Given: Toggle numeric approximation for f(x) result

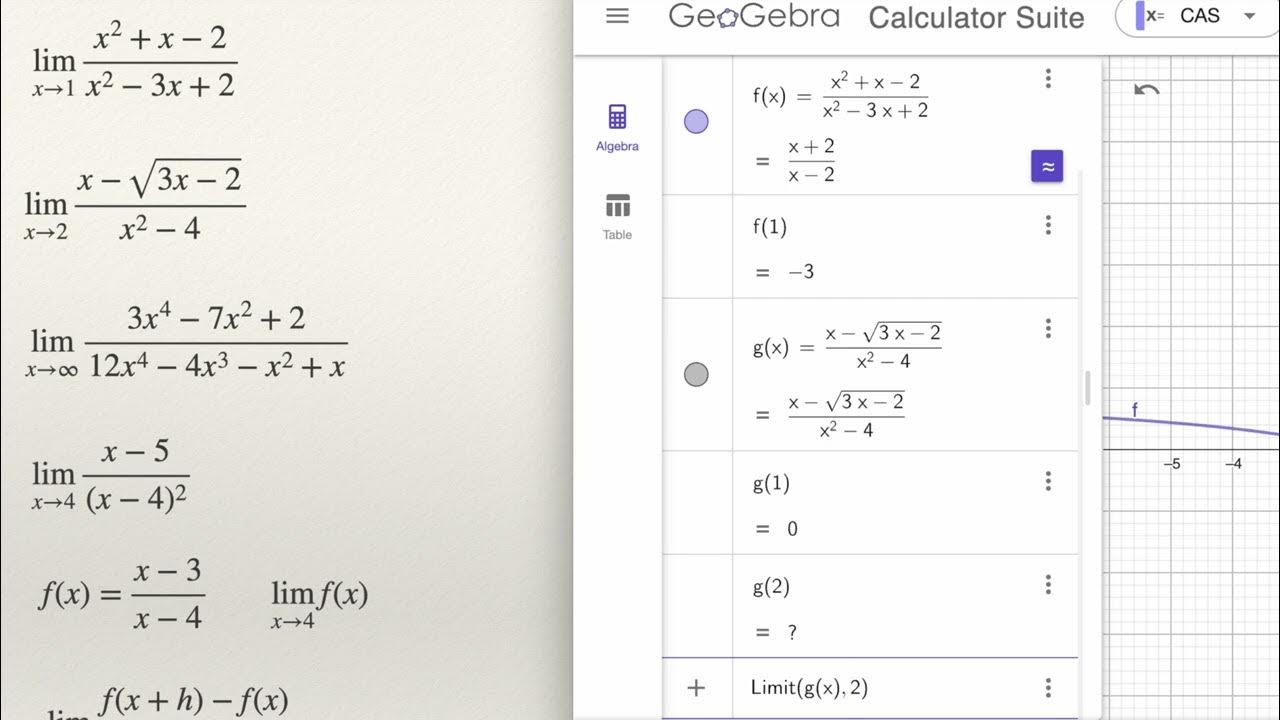Looking at the screenshot, I should click(x=1047, y=166).
